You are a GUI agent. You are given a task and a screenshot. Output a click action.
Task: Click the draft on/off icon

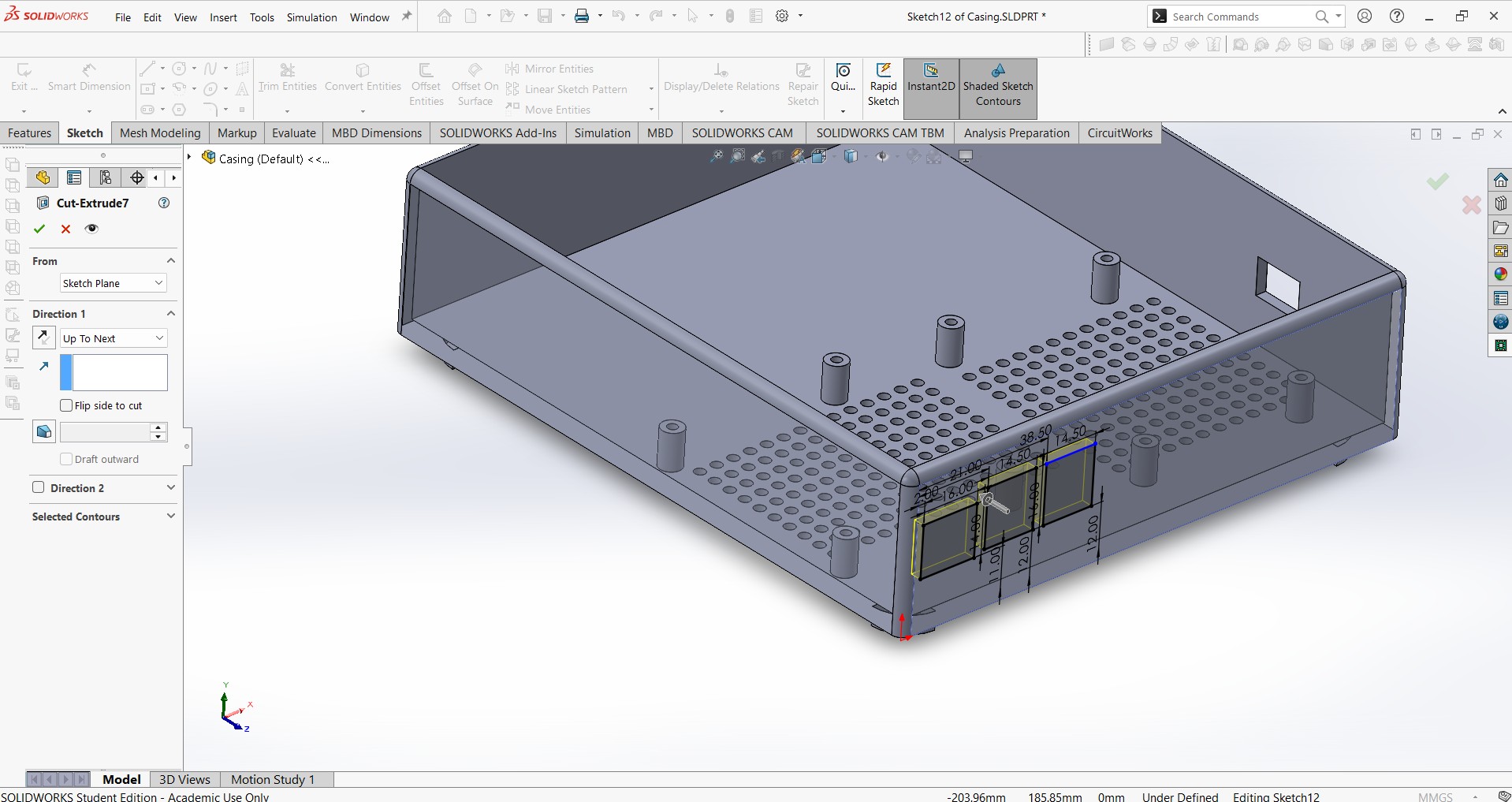pos(44,431)
